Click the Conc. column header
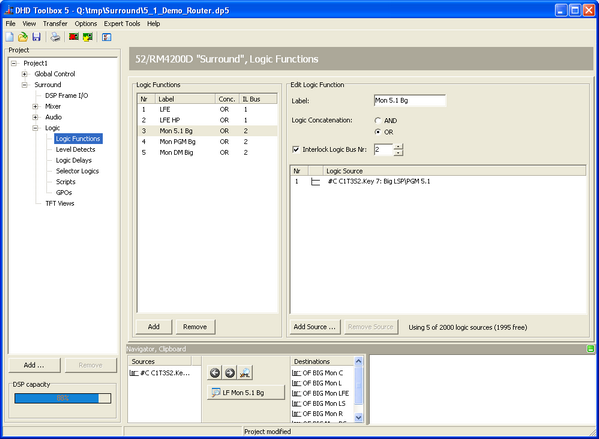599x439 pixels. 227,99
